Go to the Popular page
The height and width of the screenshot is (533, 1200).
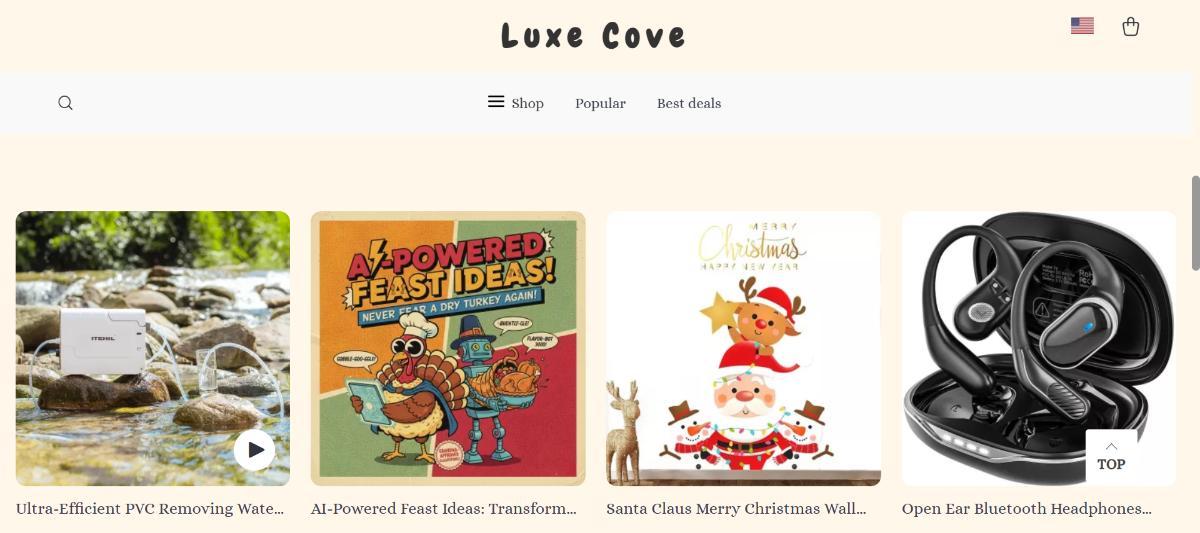pos(600,103)
